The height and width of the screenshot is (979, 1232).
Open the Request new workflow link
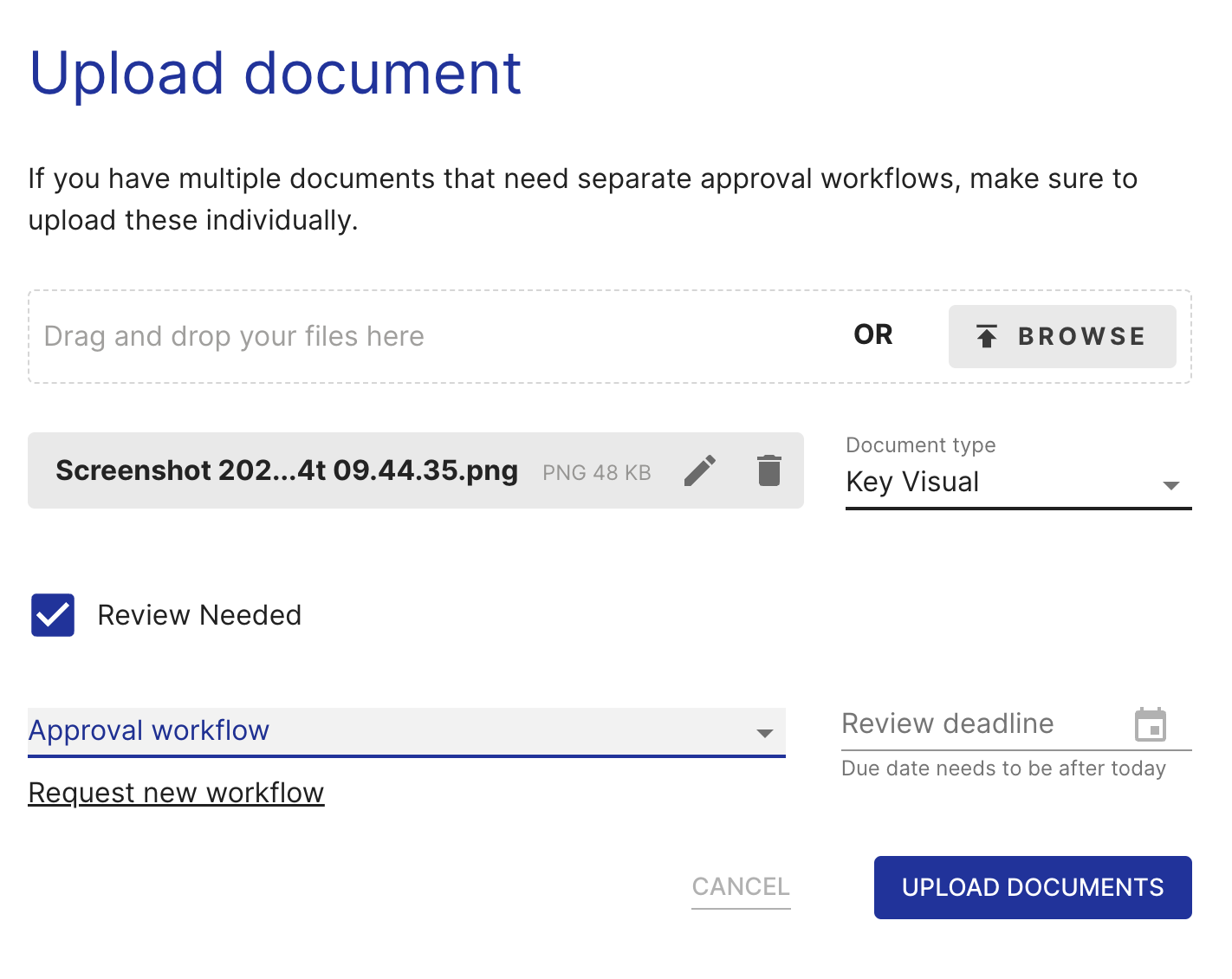pos(176,793)
